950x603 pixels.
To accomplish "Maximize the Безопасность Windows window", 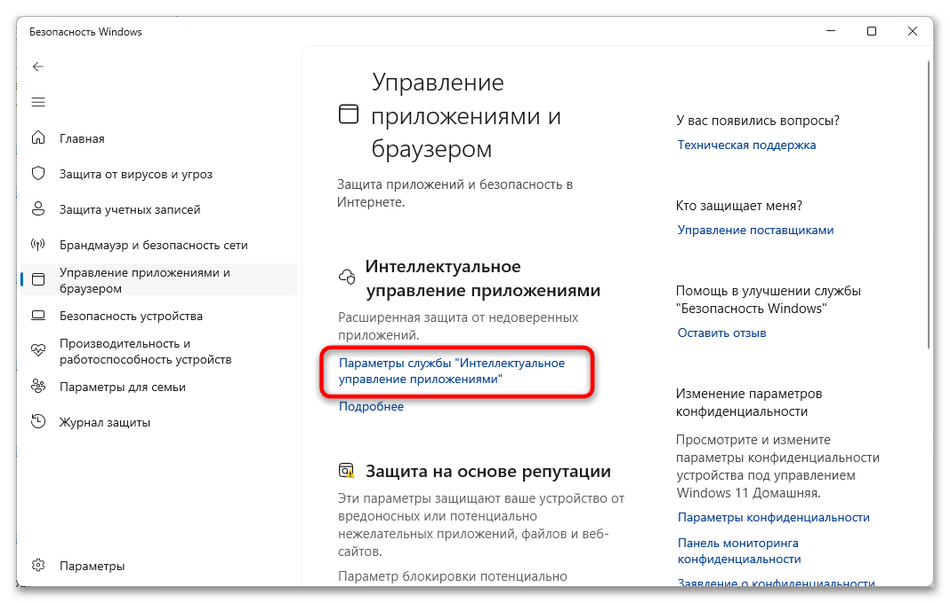I will pos(871,31).
